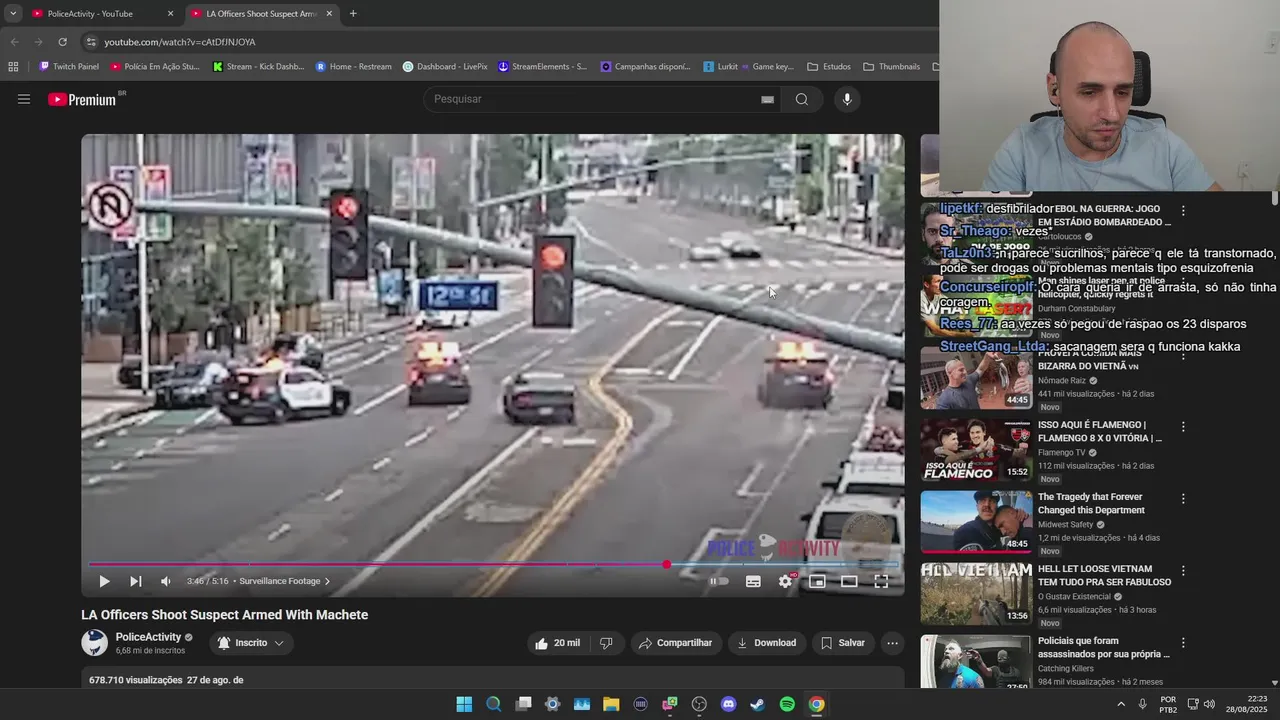Screen dimensions: 1280x720
Task: Open OBS Studio from the taskbar
Action: click(x=699, y=704)
